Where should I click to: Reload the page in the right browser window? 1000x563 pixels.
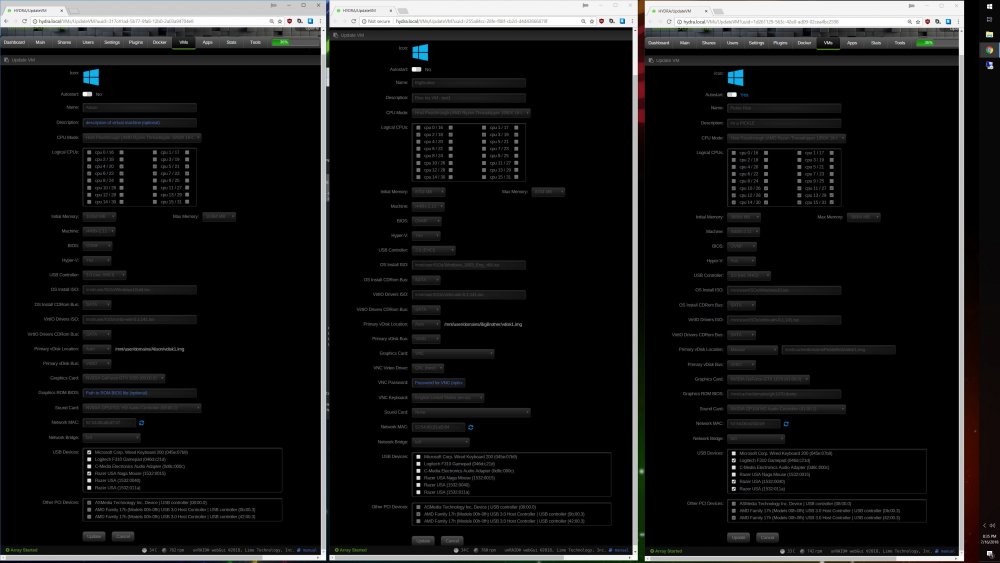click(669, 22)
